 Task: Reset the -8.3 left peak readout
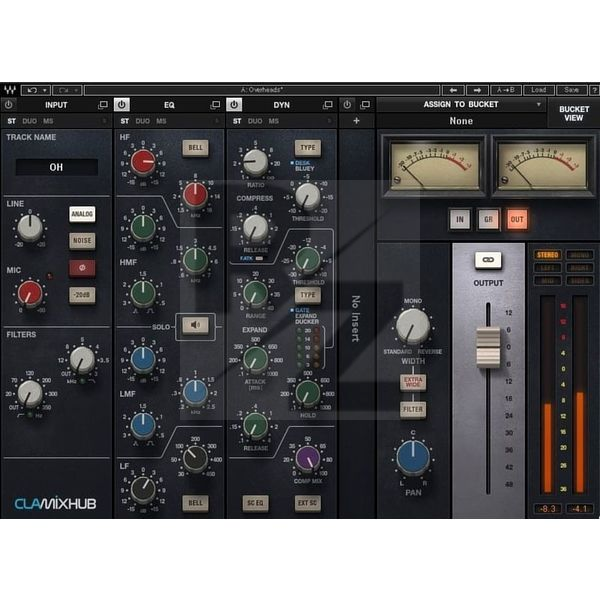tap(547, 509)
